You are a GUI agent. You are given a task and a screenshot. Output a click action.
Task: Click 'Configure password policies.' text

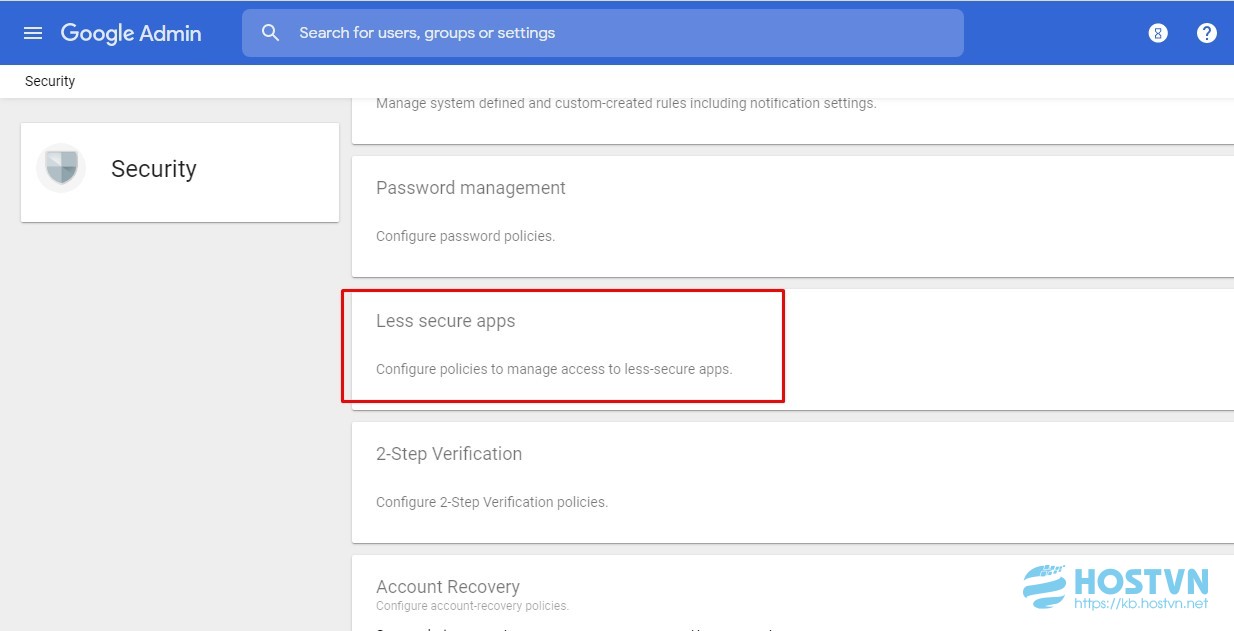click(465, 237)
